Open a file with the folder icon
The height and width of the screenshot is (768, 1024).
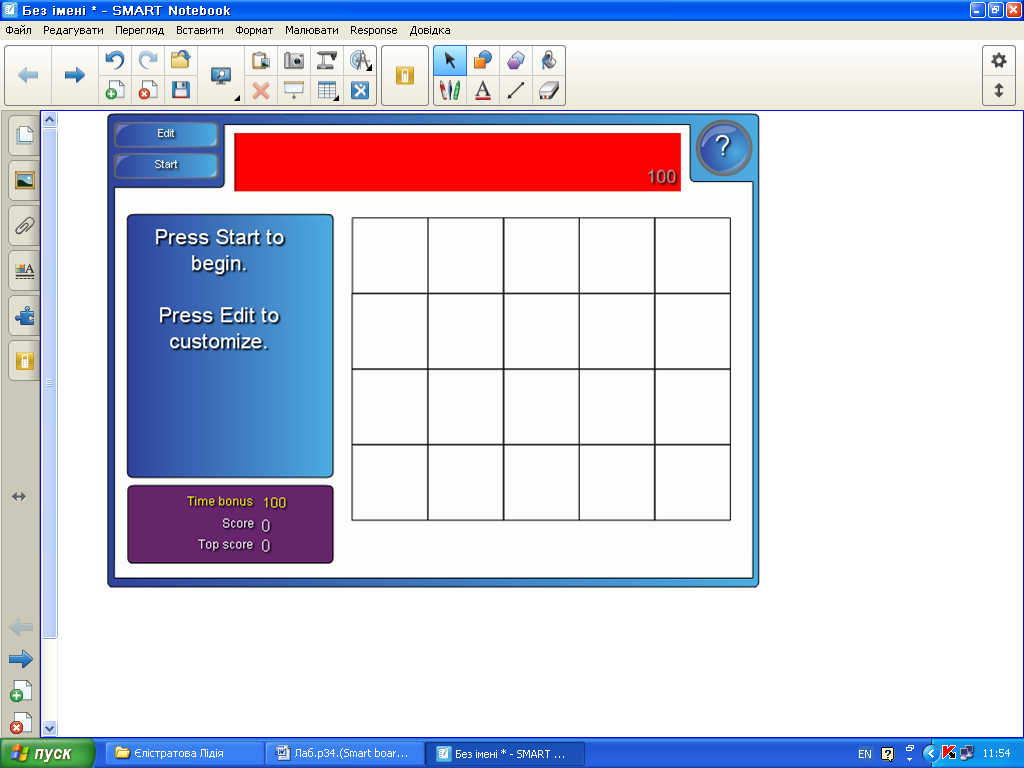[x=181, y=61]
